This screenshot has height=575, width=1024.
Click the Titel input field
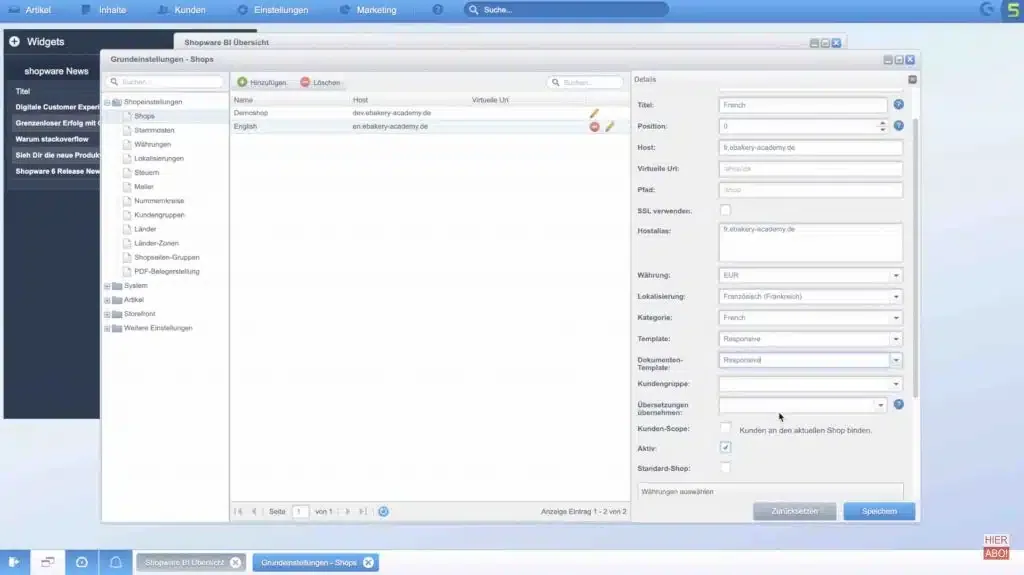pos(803,105)
